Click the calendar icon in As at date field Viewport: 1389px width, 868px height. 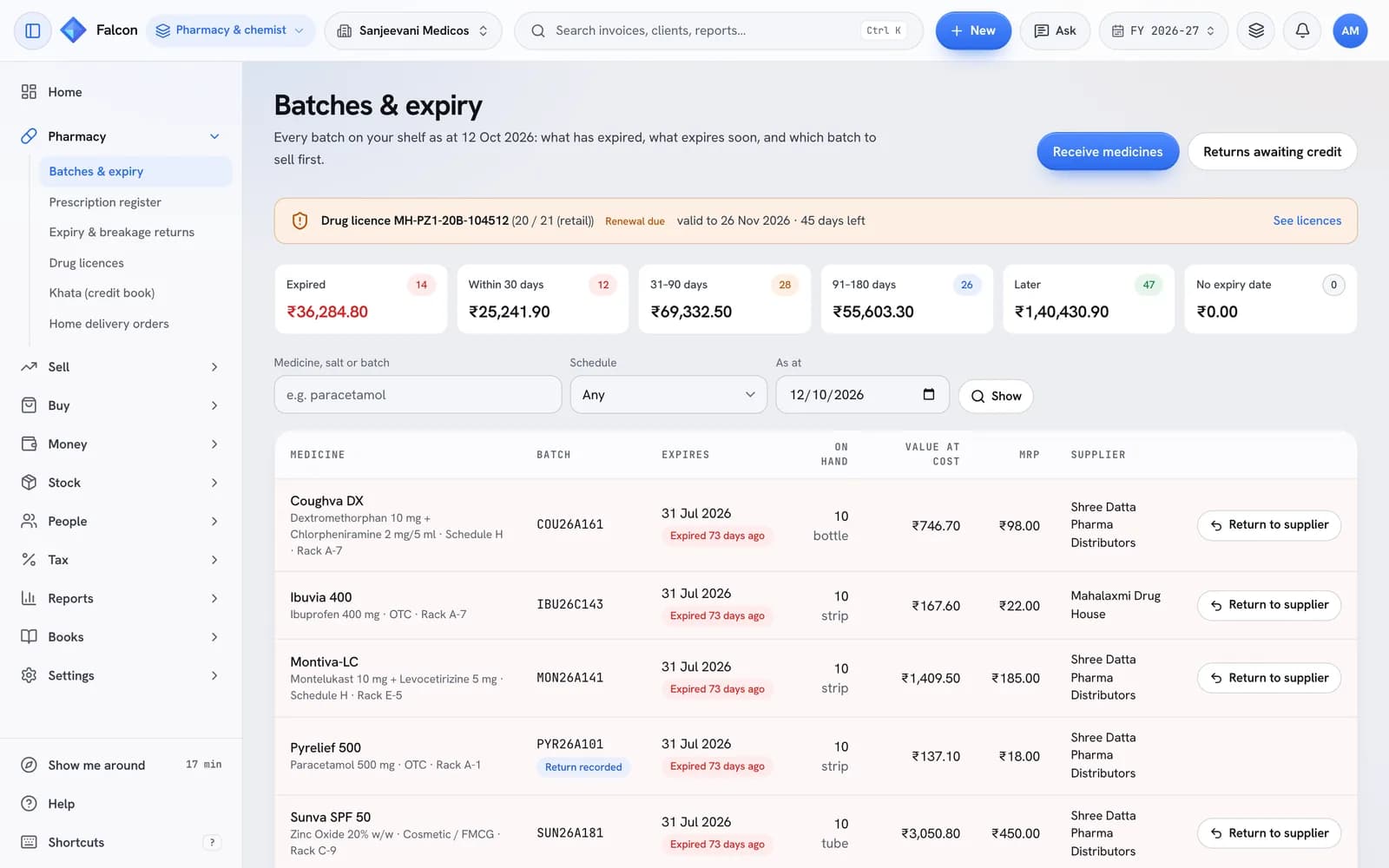point(929,394)
